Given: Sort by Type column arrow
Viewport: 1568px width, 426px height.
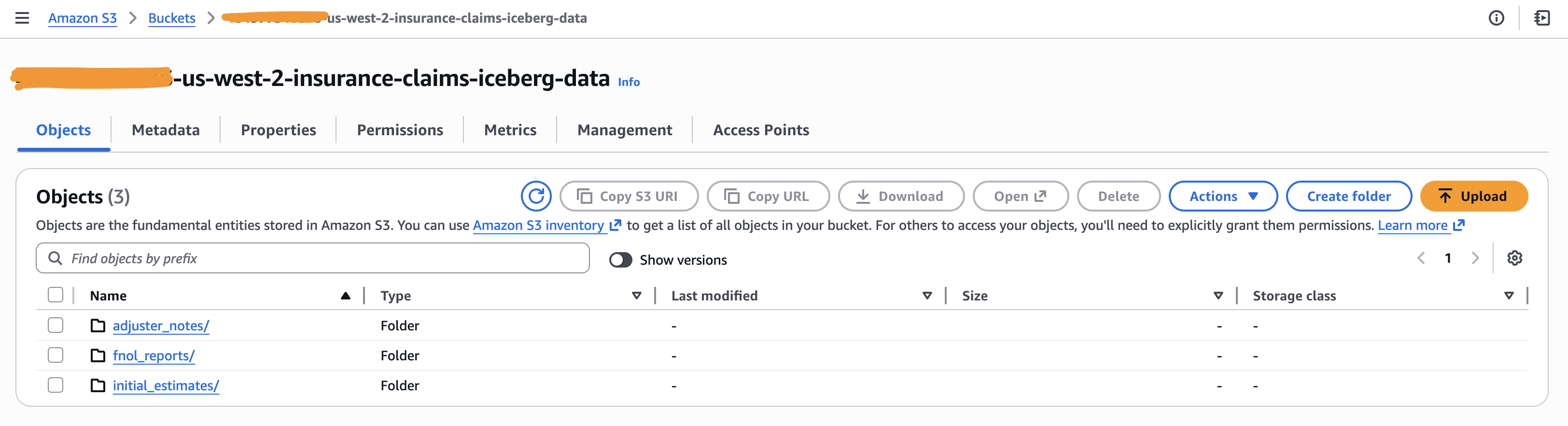Looking at the screenshot, I should [x=636, y=296].
